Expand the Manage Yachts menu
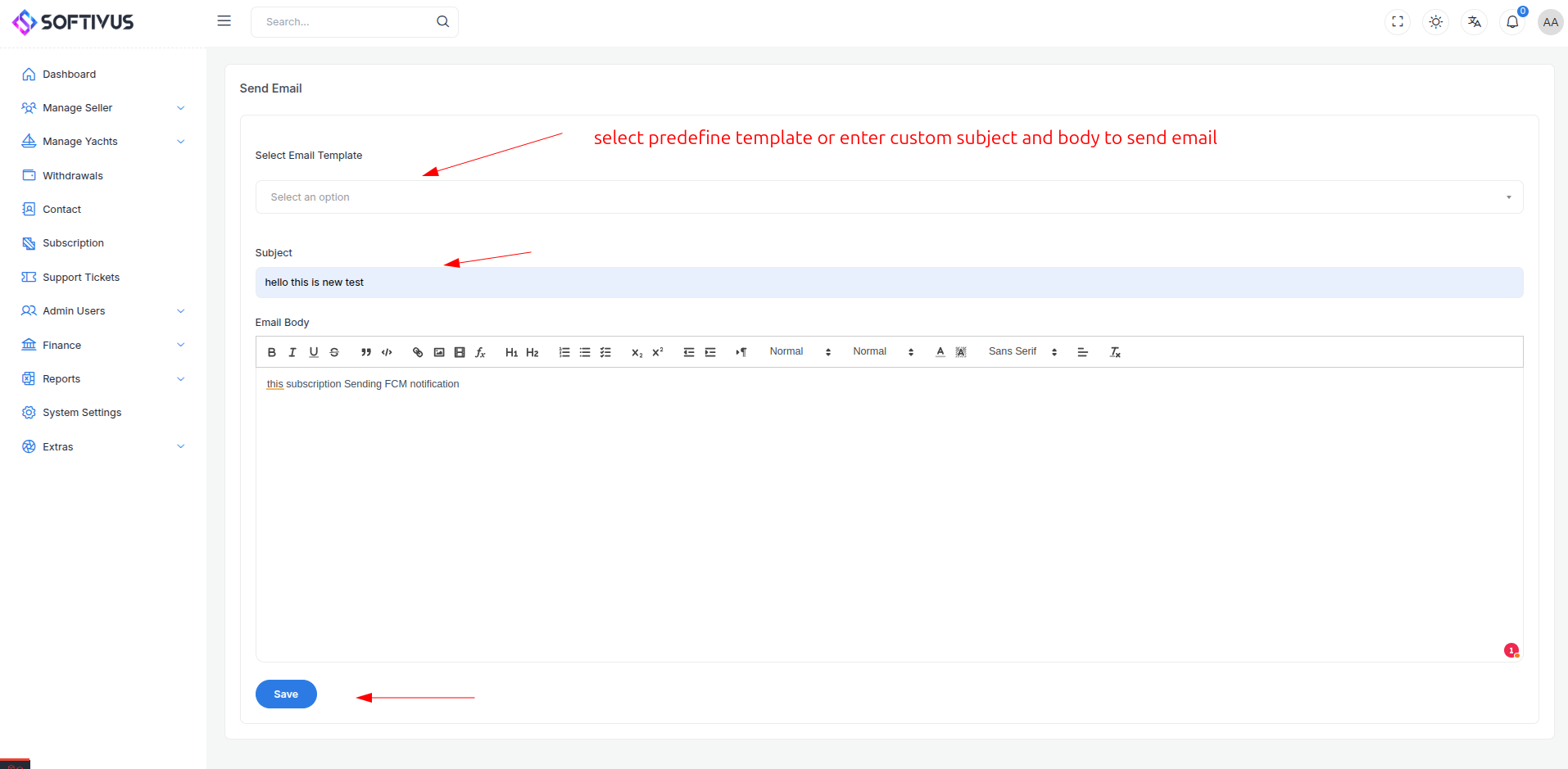Screen dimensions: 1568x769 tap(103, 142)
